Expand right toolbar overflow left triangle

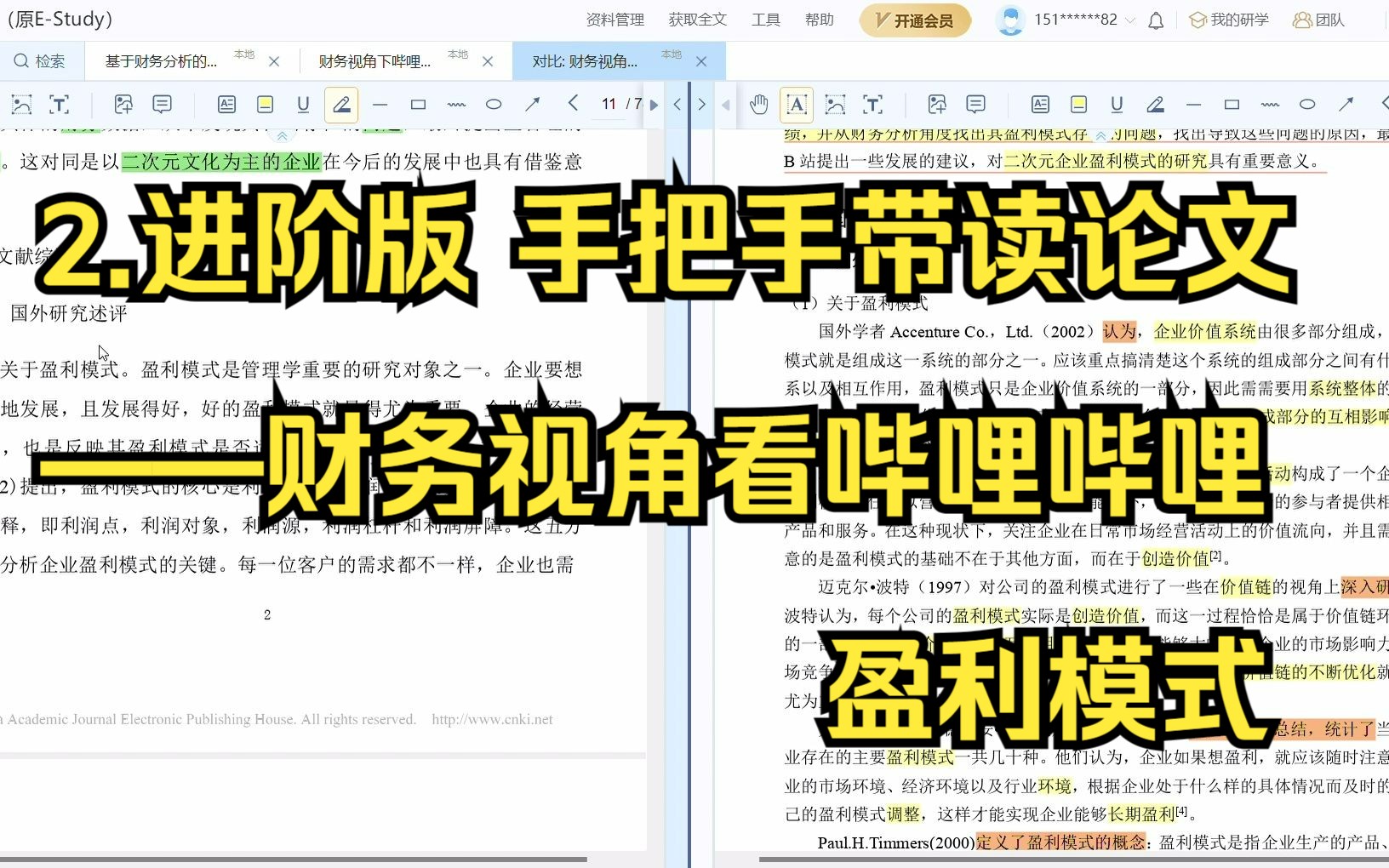pos(726,106)
